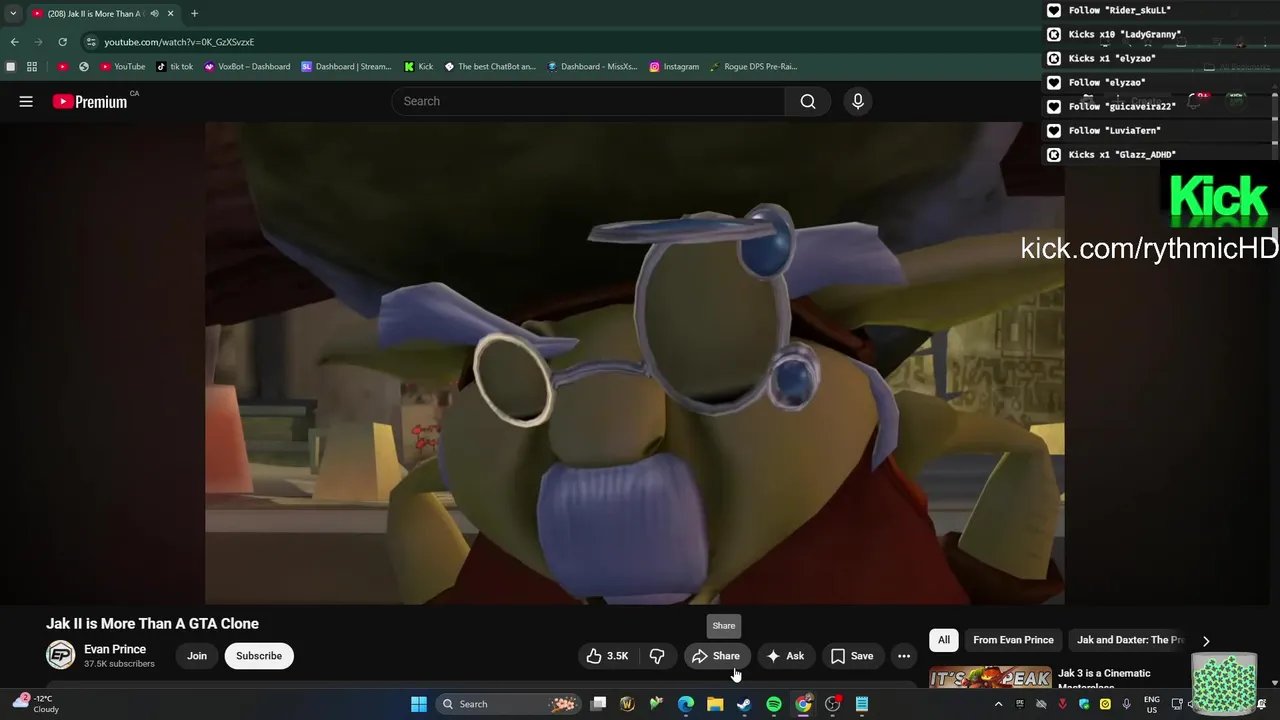Ask about this video
This screenshot has height=720, width=1280.
(785, 656)
